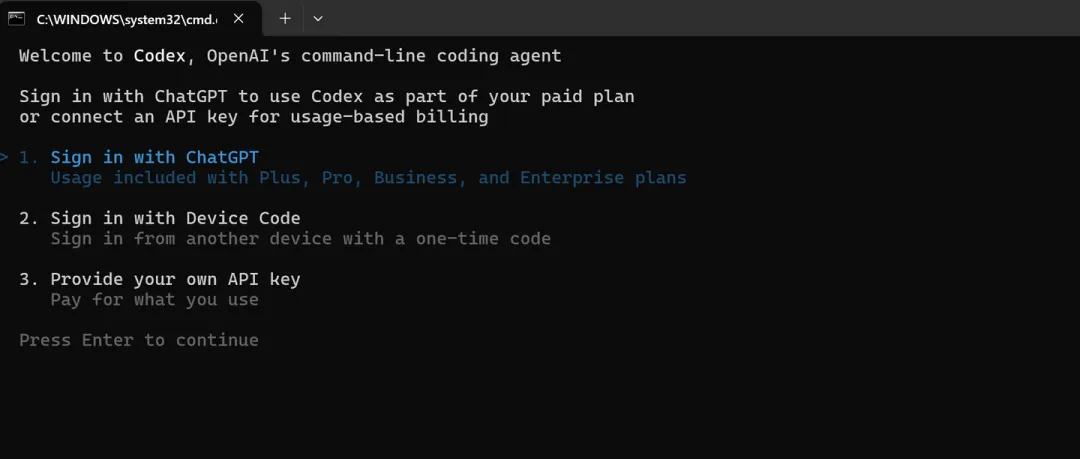Click the empty title bar area
This screenshot has height=459, width=1080.
tap(703, 18)
